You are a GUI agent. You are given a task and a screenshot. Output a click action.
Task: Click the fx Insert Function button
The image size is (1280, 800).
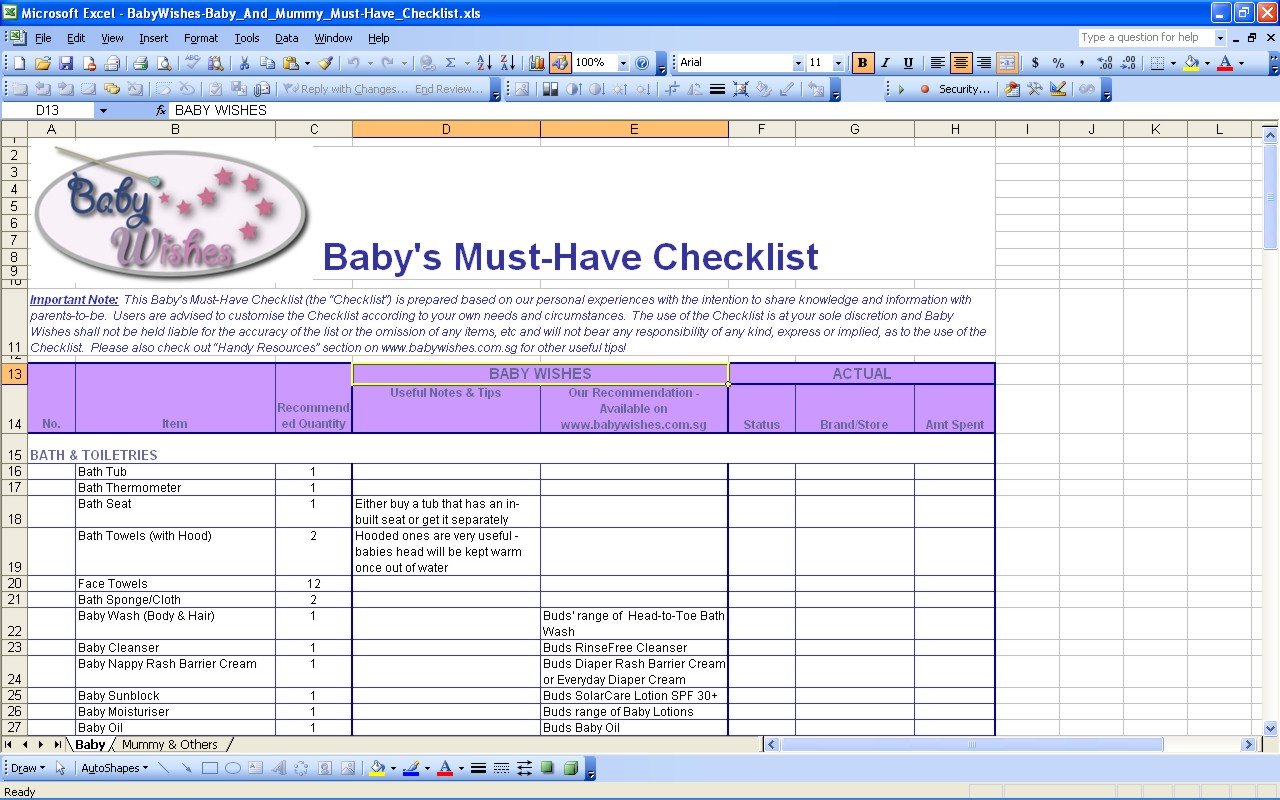(x=161, y=111)
